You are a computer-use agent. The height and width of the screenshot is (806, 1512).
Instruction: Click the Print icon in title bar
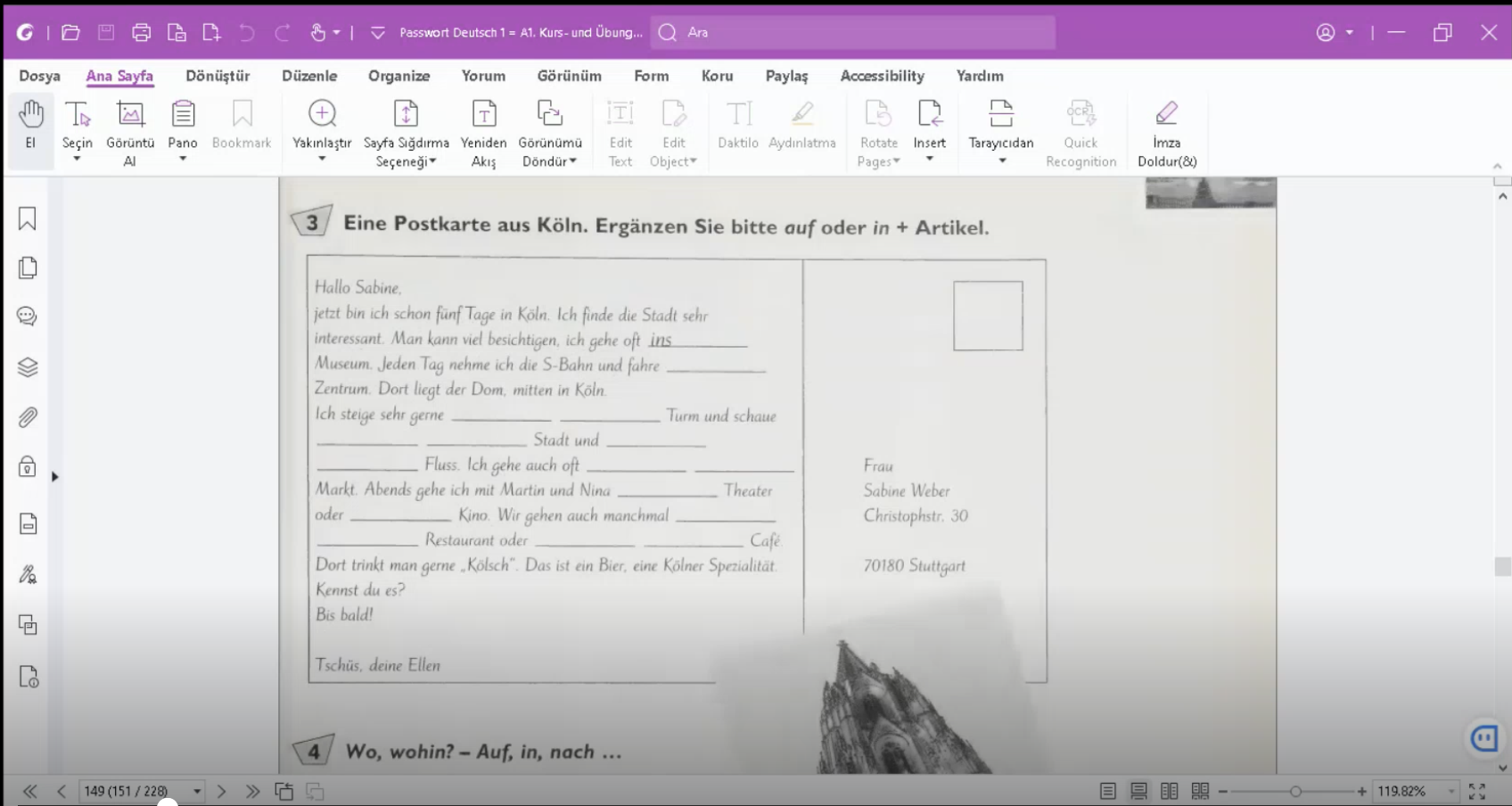(x=141, y=33)
